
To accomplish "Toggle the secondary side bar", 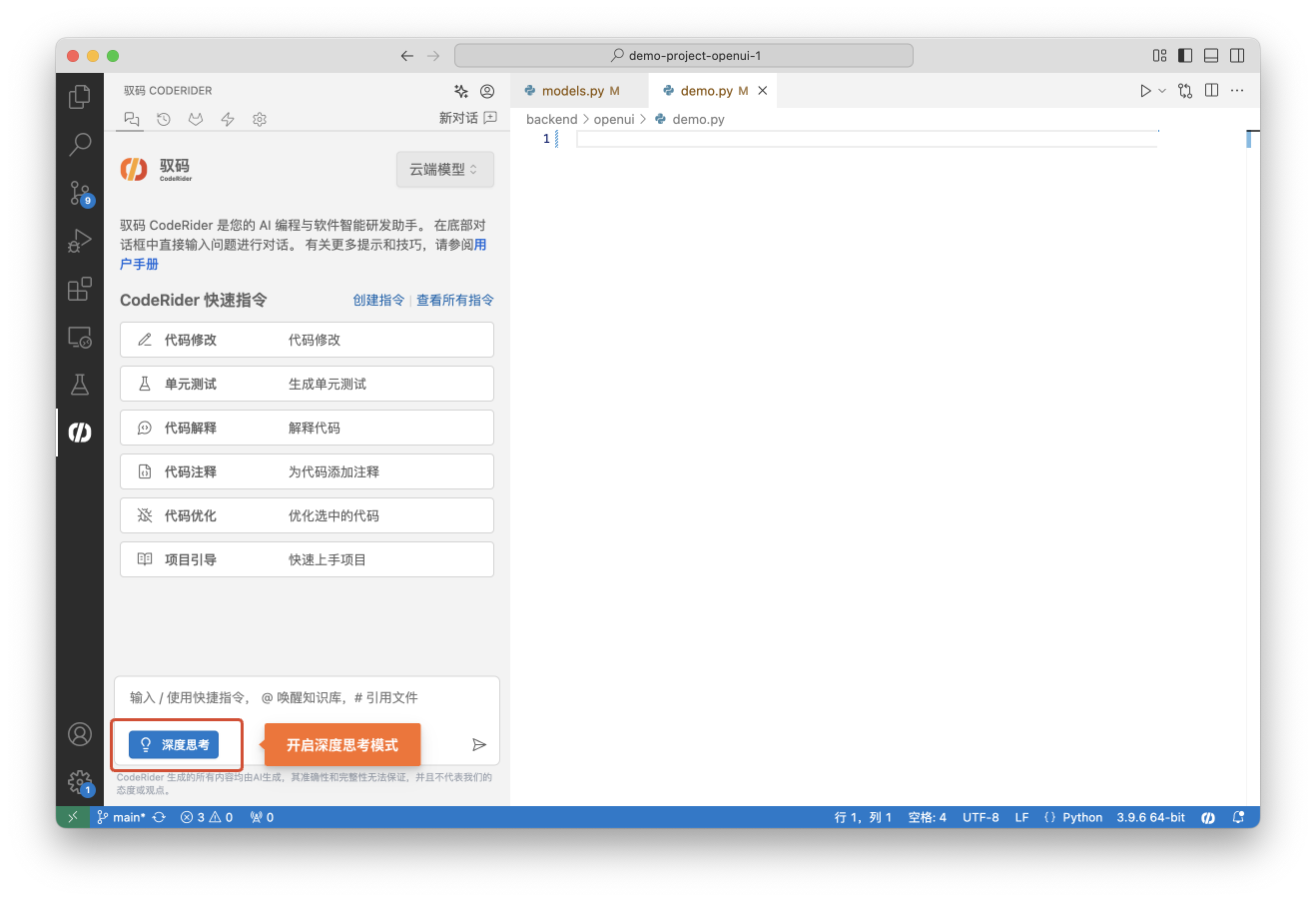I will tap(1237, 56).
